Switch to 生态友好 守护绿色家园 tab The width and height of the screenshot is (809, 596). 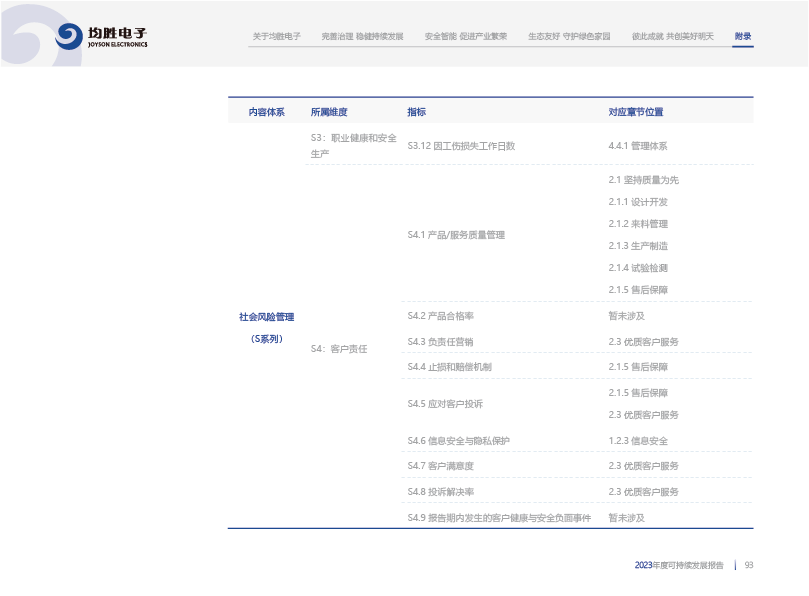(569, 36)
